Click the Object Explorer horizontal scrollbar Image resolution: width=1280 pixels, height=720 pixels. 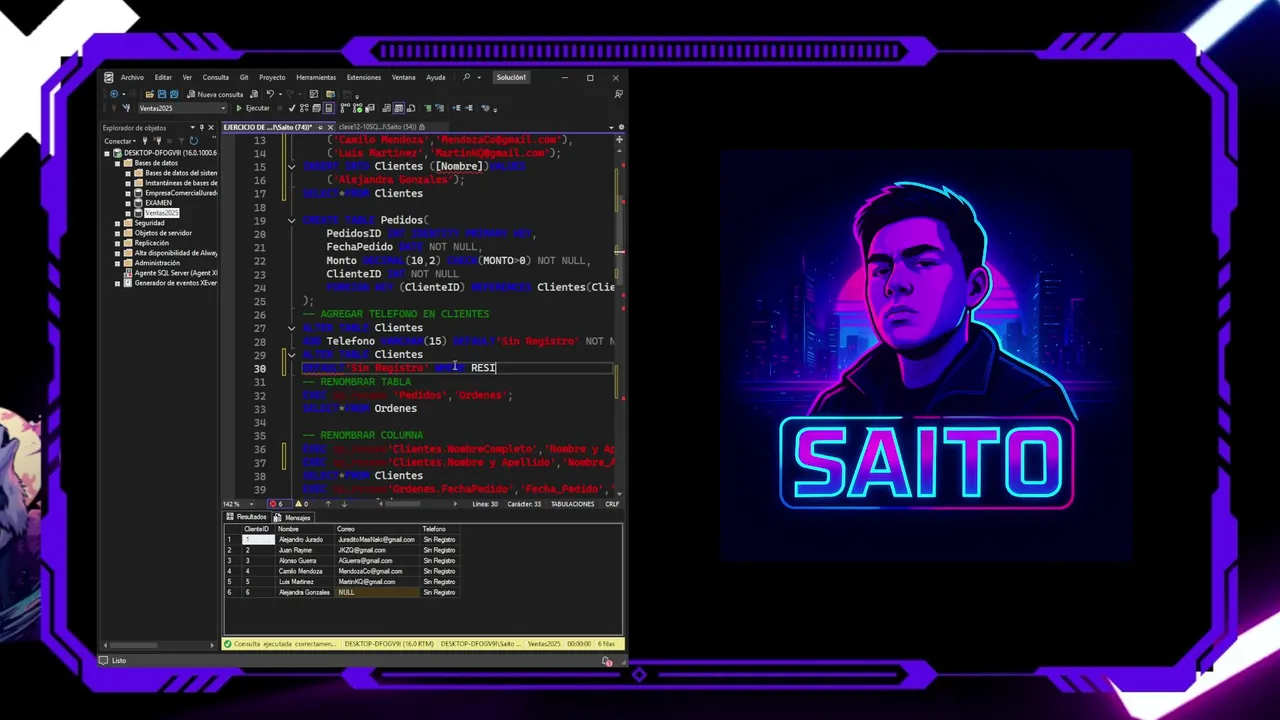(158, 645)
